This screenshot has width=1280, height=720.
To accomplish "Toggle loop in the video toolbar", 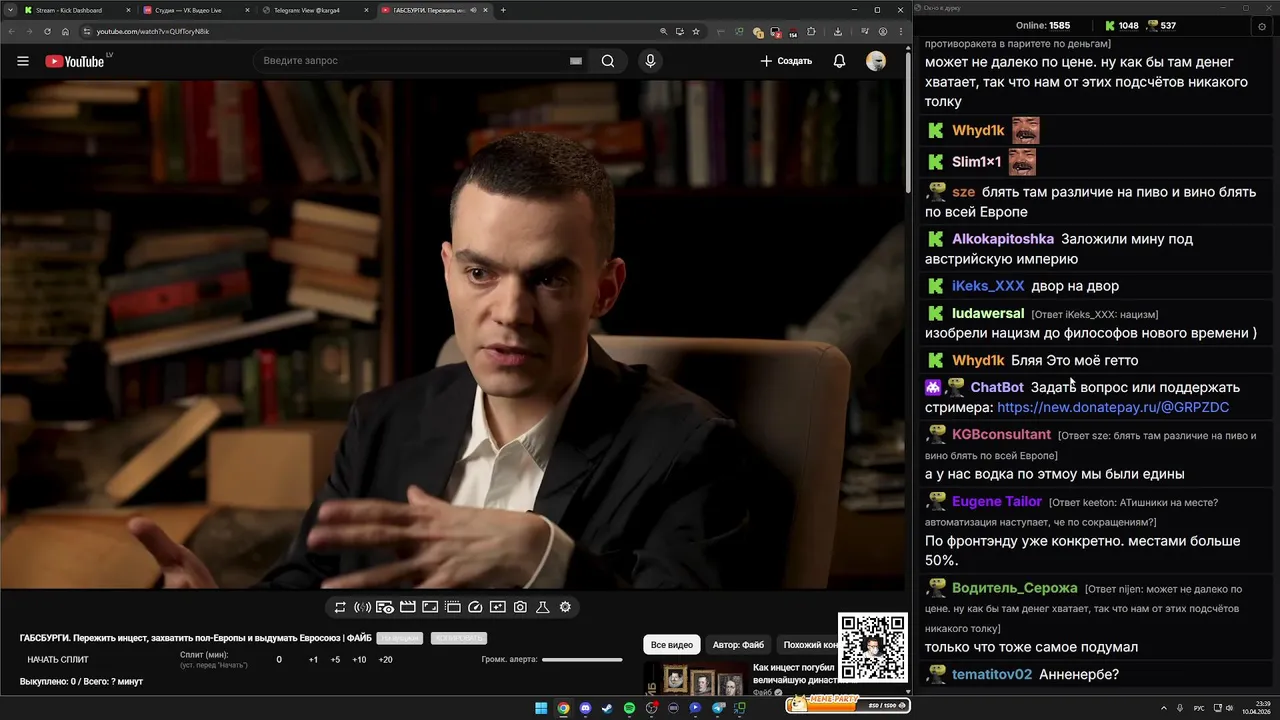I will pos(340,607).
